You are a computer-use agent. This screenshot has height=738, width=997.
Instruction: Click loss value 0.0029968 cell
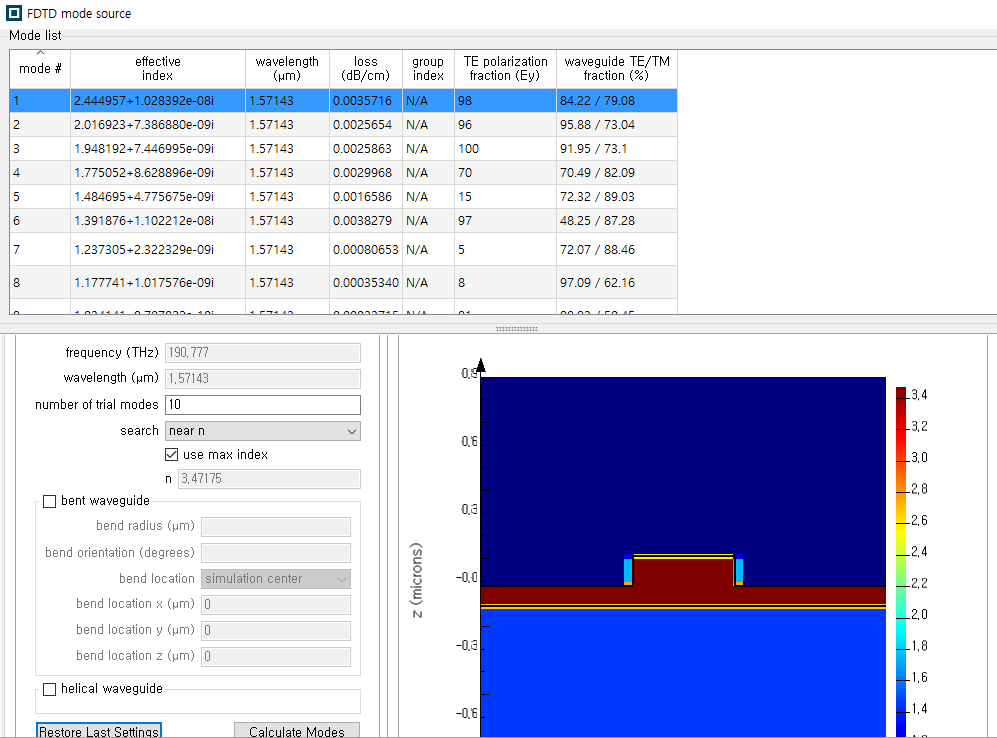click(366, 173)
